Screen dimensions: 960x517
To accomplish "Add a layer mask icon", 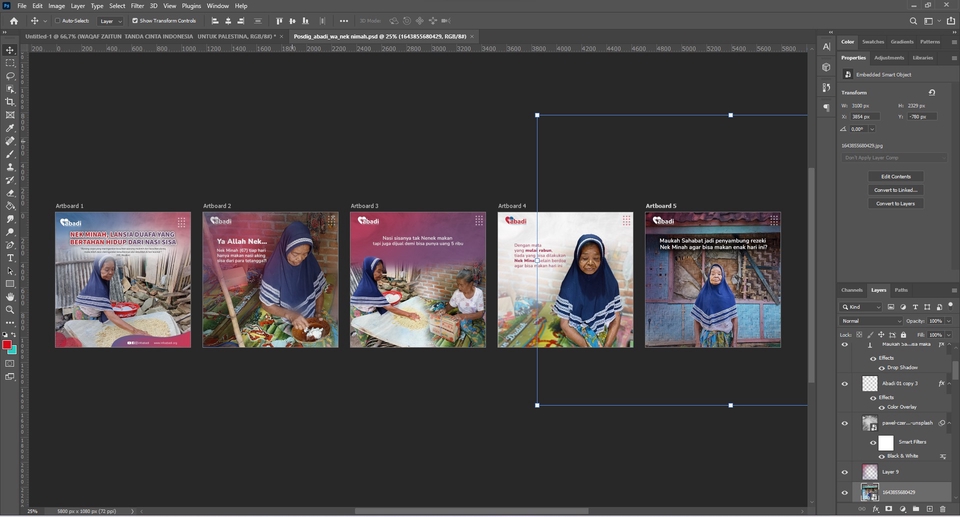I will (888, 509).
